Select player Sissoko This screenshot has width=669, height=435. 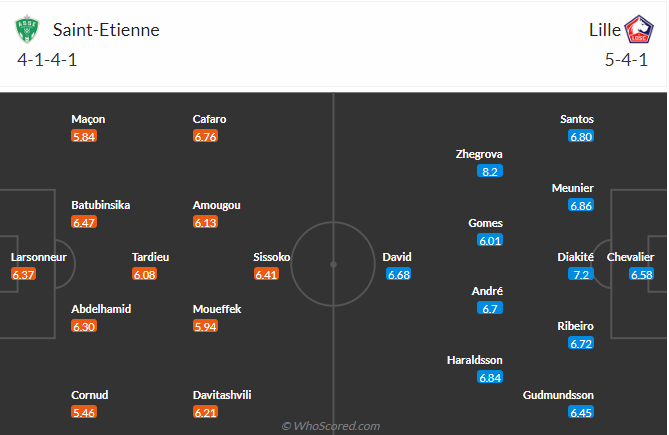[x=272, y=257]
